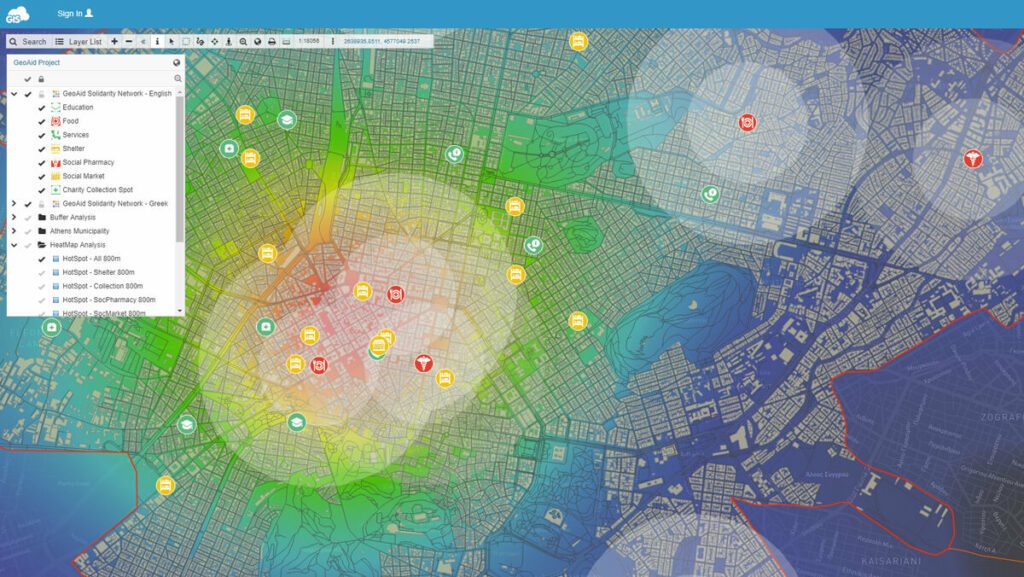Select the HotSpot - Collection 800m layer
Screen dimensions: 1024x577
point(103,286)
